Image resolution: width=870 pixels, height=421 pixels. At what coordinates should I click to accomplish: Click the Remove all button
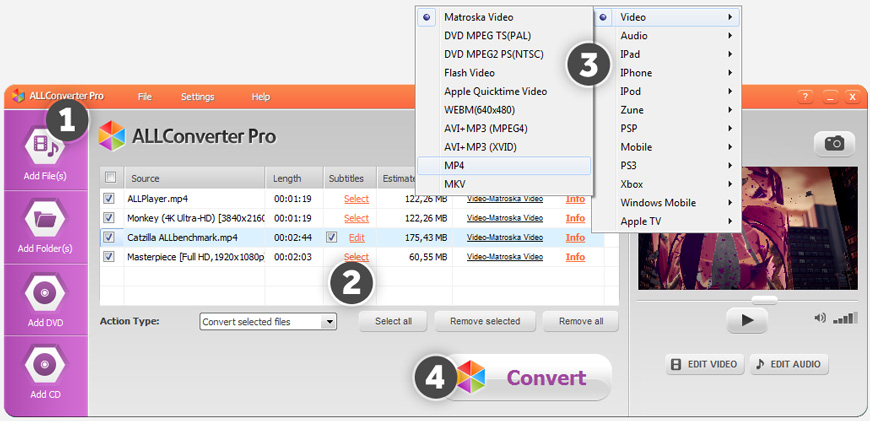pos(581,321)
